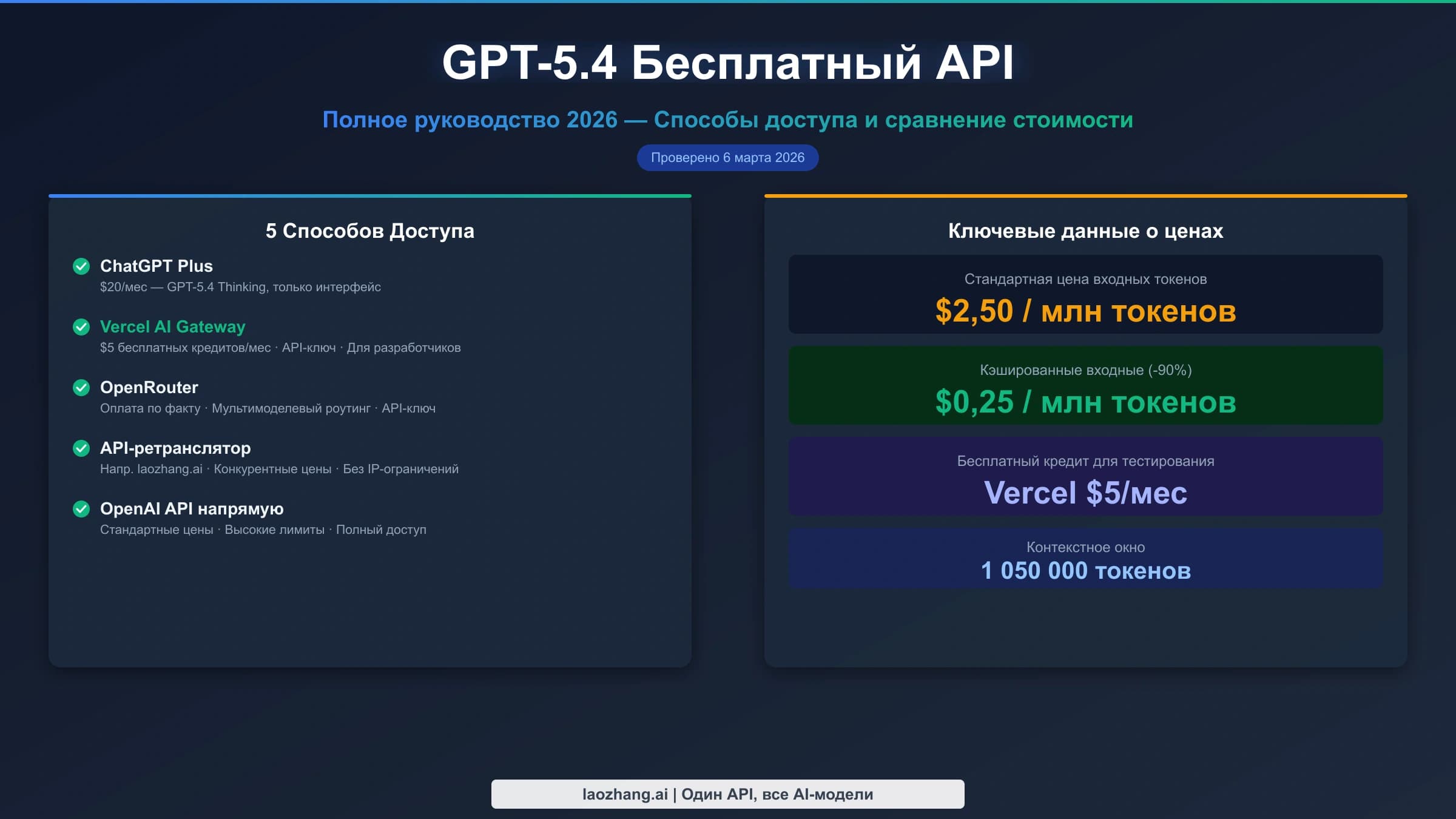This screenshot has height=819, width=1456.
Task: Click the 'ChatGPT Plus' item title
Action: point(157,266)
